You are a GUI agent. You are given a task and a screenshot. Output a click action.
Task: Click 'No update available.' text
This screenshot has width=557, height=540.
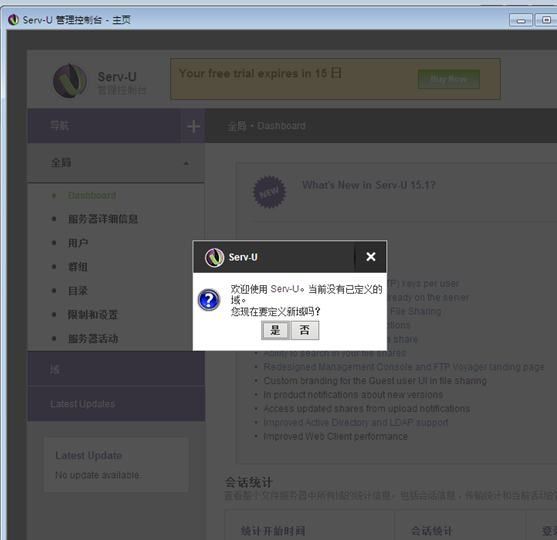98,475
